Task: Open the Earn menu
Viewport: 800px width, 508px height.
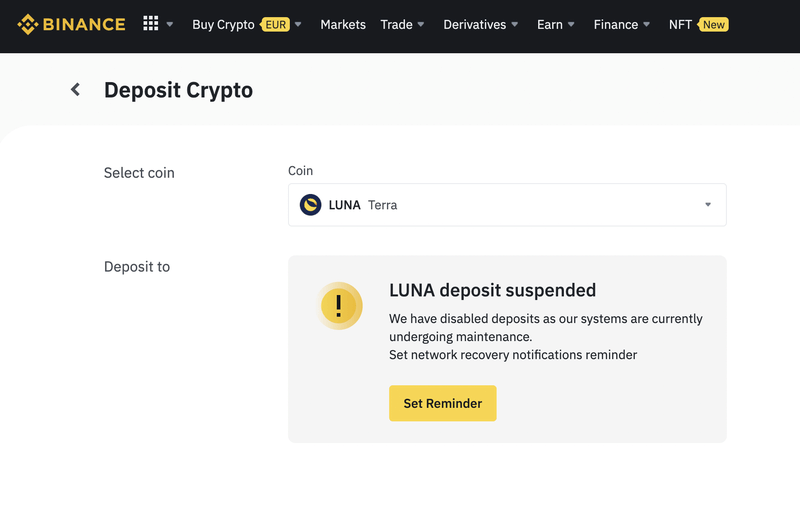Action: (549, 24)
